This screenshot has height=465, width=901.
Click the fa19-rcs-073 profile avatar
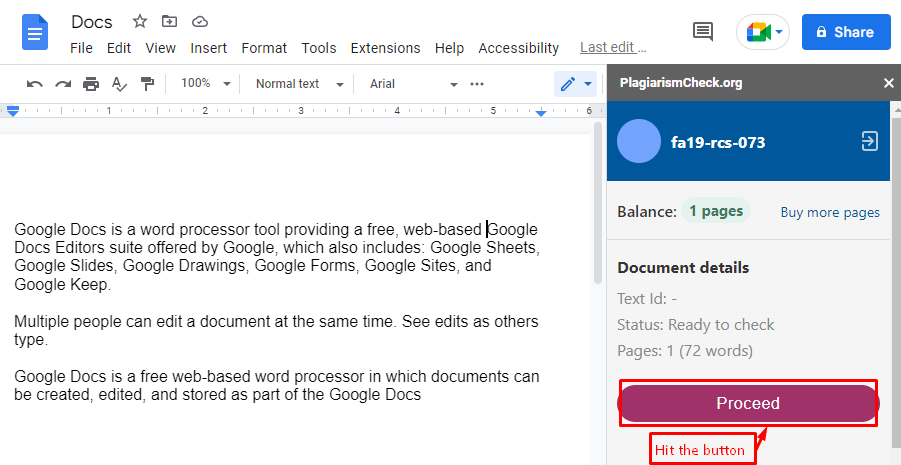(638, 141)
